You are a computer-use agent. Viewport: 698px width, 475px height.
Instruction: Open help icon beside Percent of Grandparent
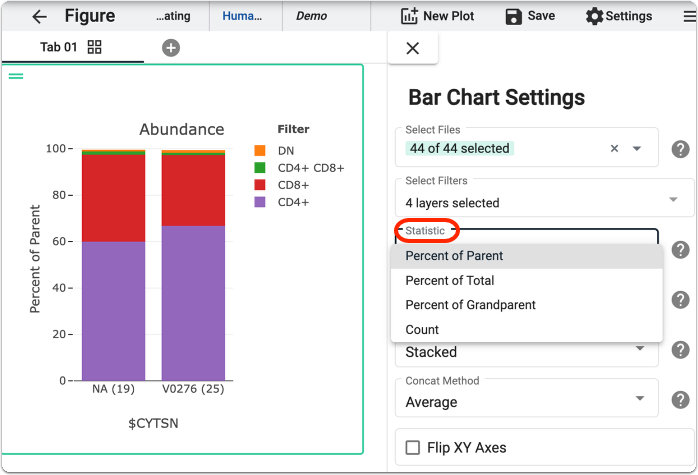click(680, 300)
